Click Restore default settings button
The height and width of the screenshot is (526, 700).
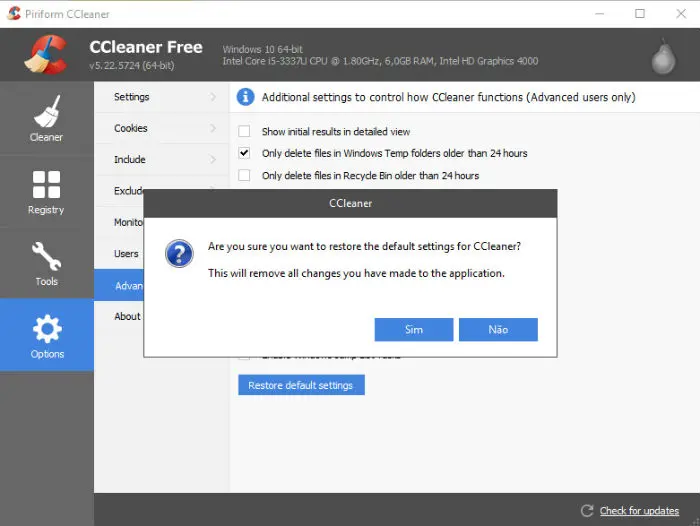301,385
